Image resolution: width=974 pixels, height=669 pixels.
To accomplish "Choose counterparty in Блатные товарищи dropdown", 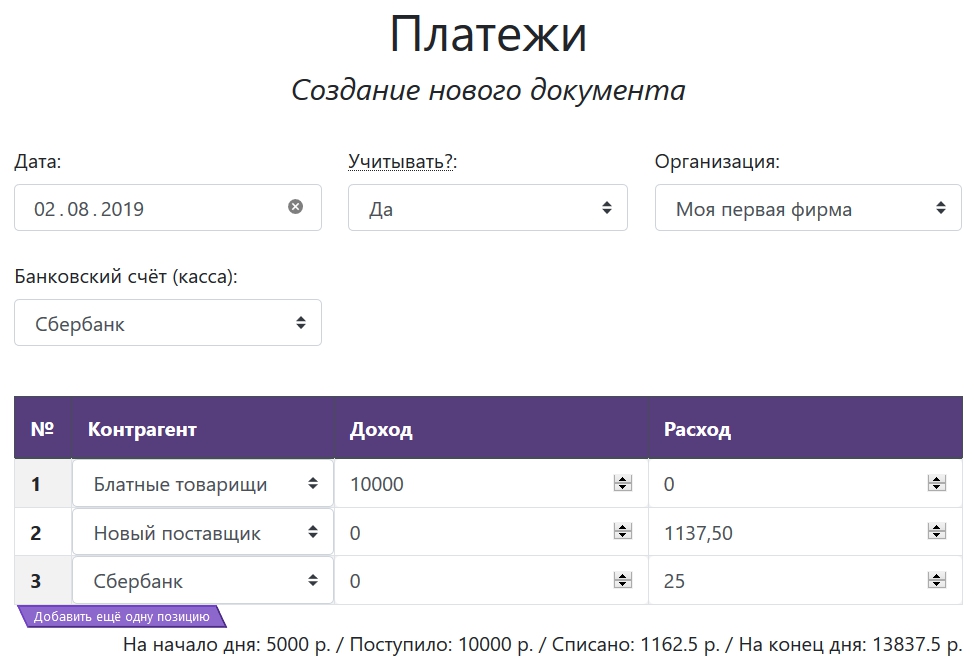I will click(x=202, y=484).
